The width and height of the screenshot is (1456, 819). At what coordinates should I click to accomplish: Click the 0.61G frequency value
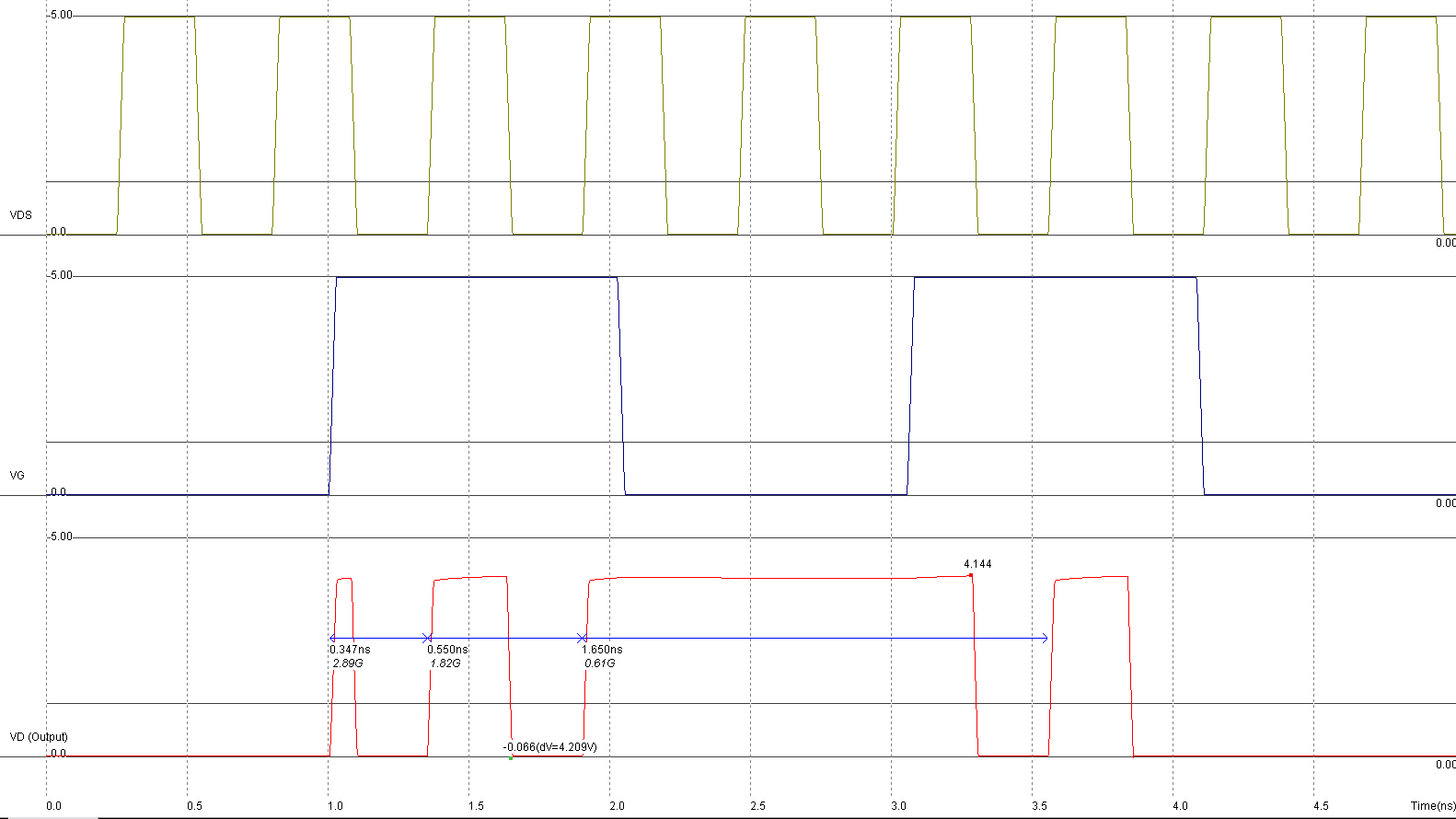600,663
